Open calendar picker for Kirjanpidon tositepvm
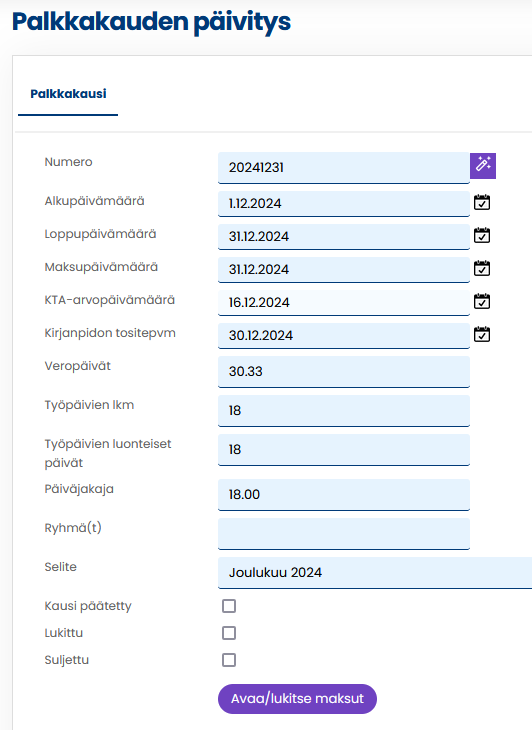This screenshot has width=532, height=730. click(482, 335)
